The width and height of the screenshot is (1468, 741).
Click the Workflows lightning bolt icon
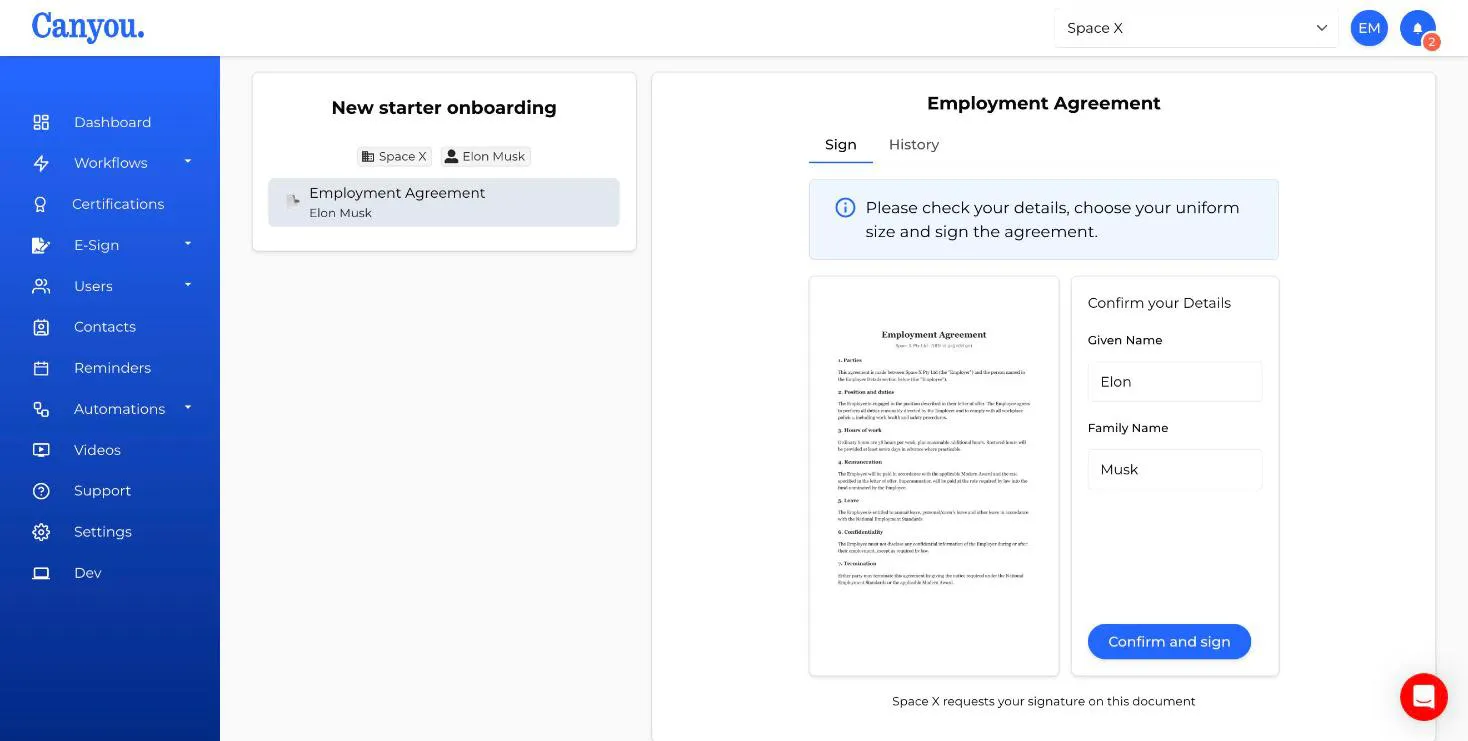pos(41,163)
